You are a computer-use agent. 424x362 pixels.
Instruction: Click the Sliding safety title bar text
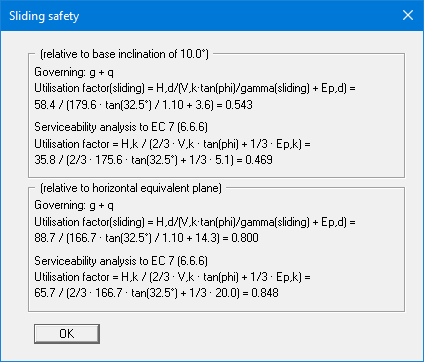coord(44,16)
